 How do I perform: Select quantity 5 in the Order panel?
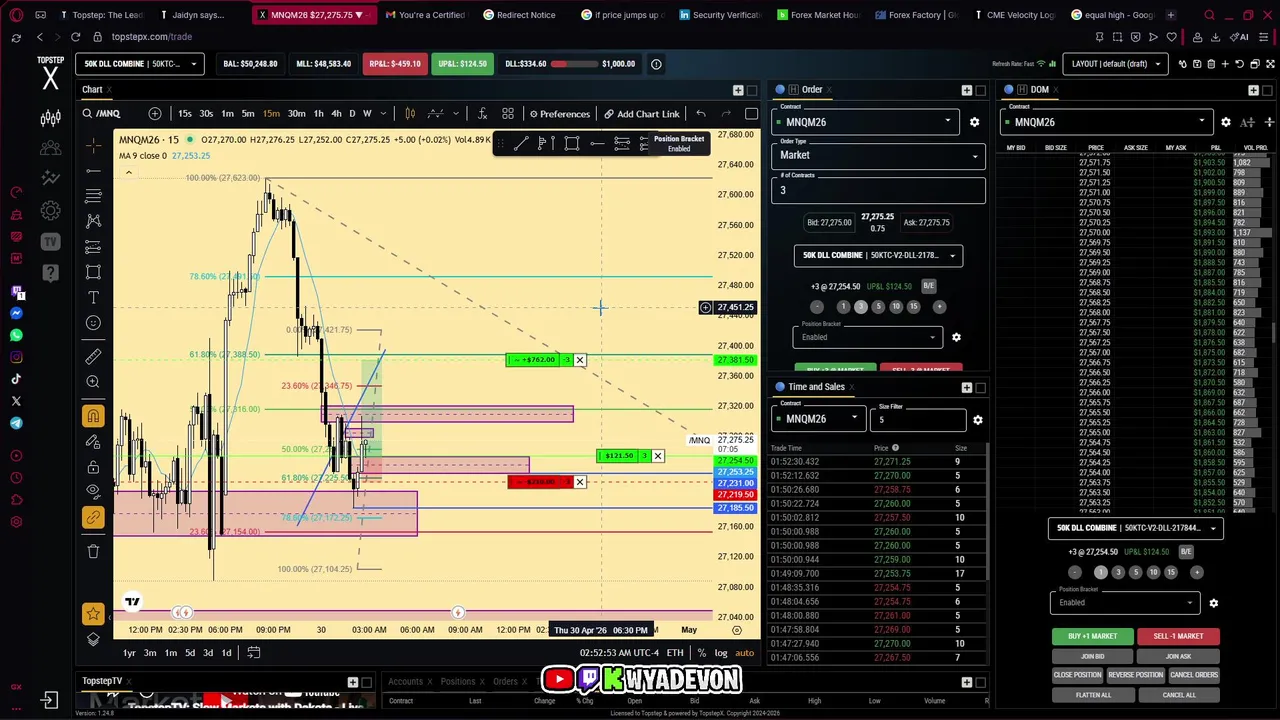pos(878,307)
